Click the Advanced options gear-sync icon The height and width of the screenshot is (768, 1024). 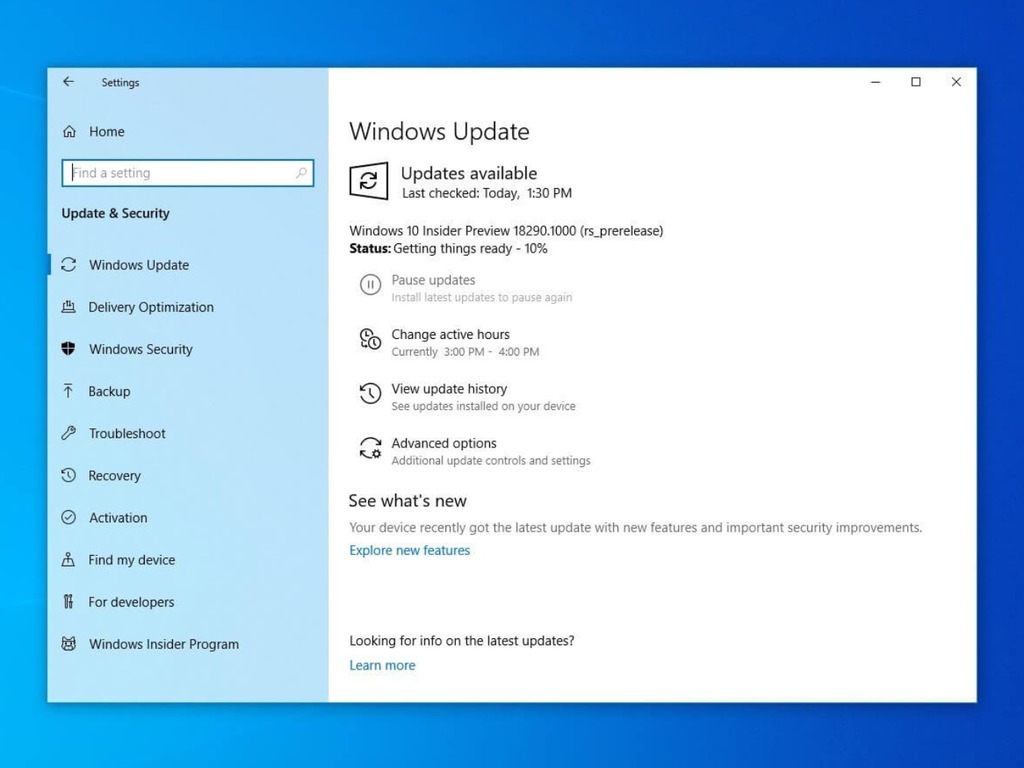370,448
